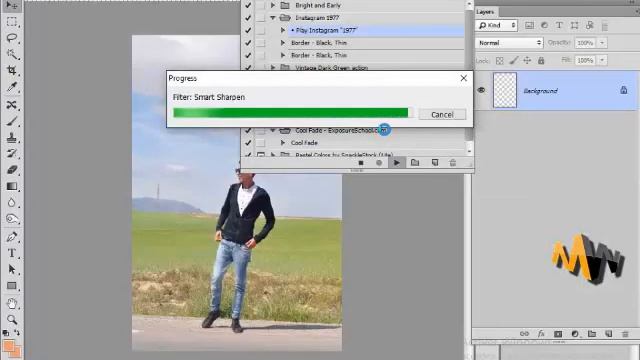
Task: Collapse Cool Fade - ExposureSchool set
Action: 273,131
